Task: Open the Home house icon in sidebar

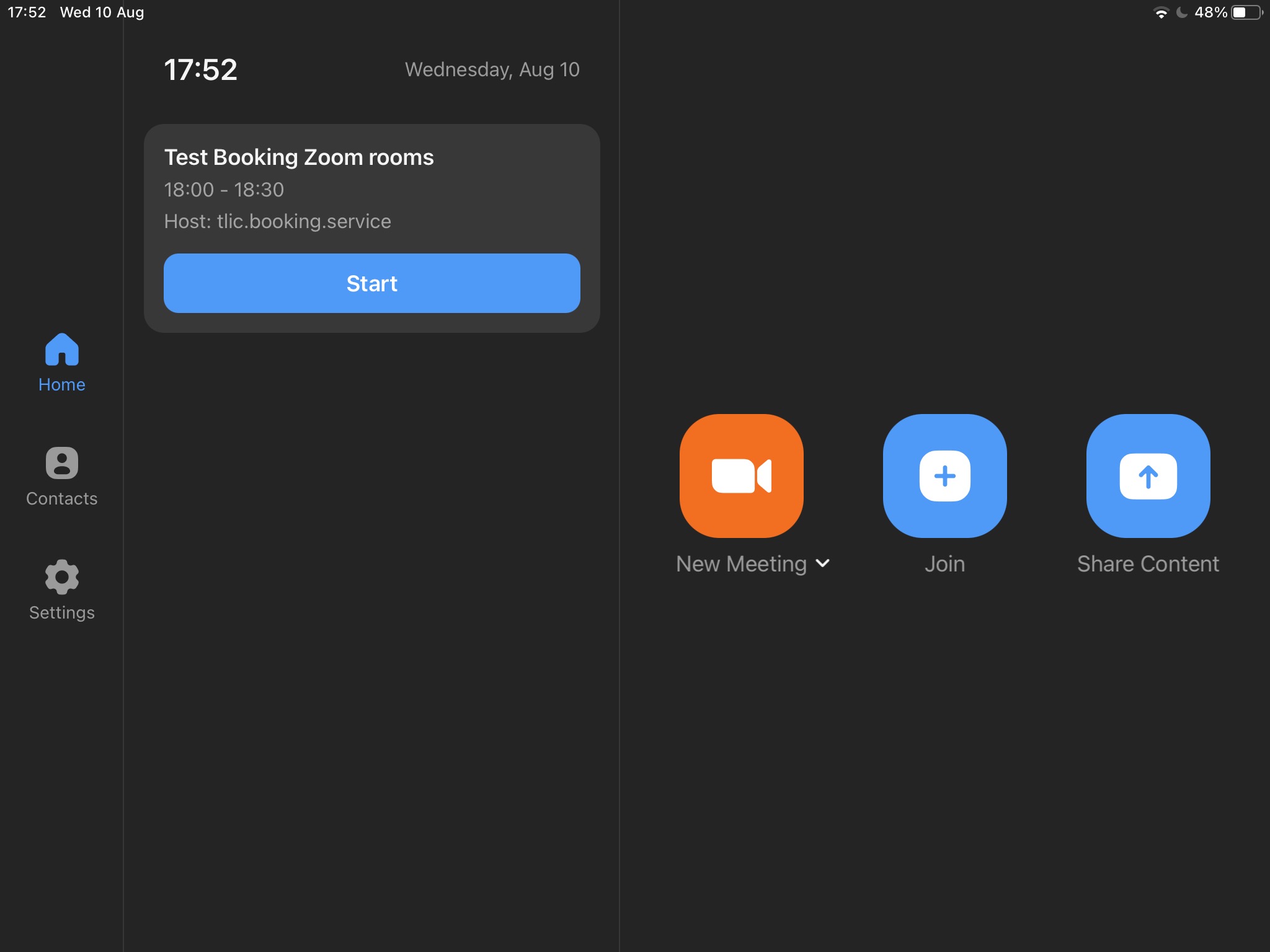Action: [62, 350]
